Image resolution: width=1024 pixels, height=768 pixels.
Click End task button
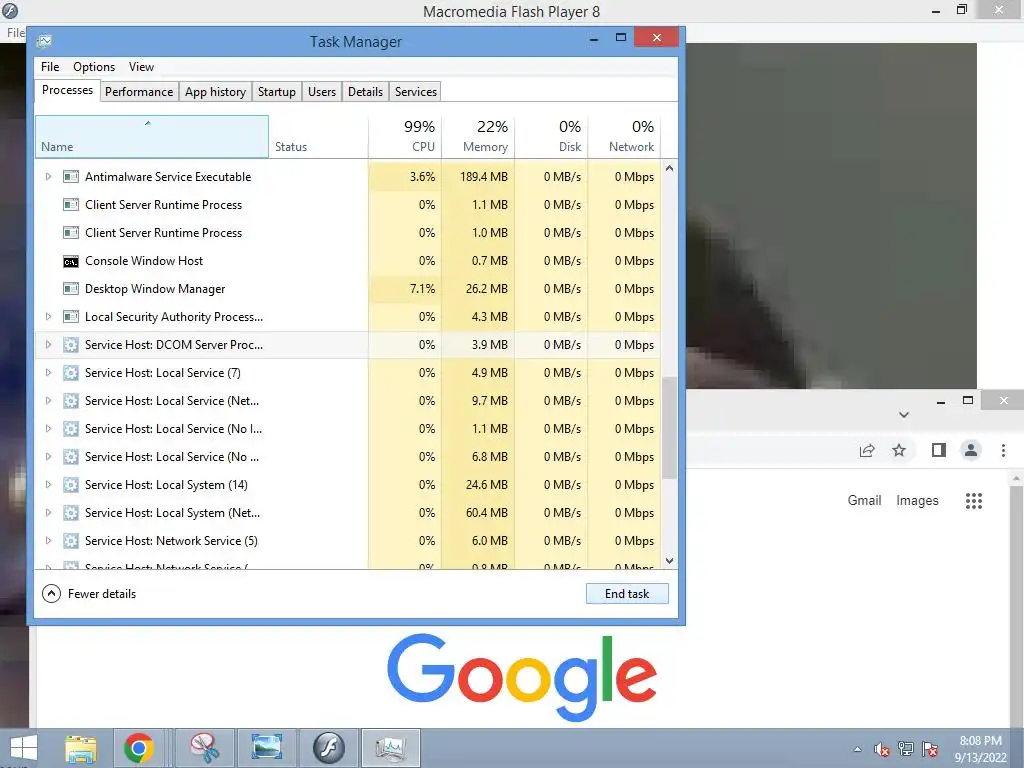tap(627, 594)
